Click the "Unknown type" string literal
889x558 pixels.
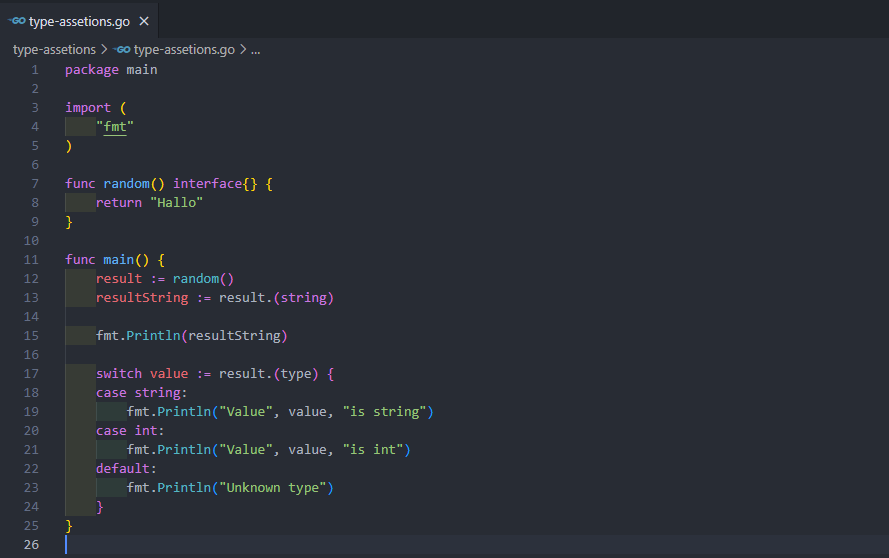point(273,488)
